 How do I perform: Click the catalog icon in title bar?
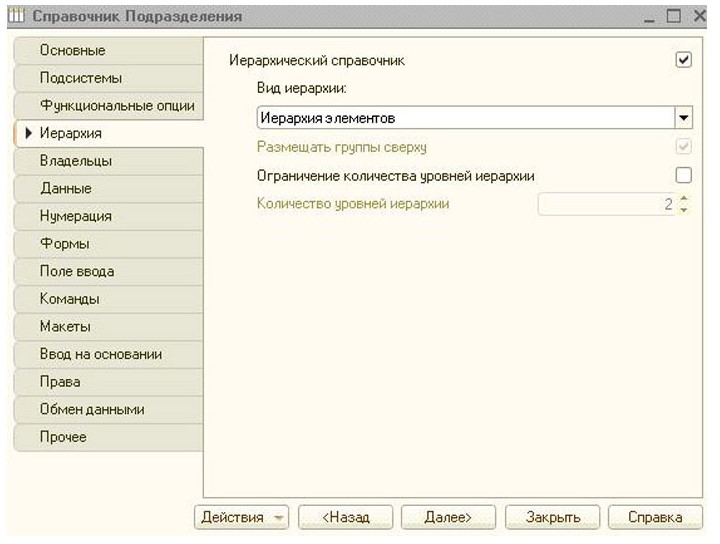tap(16, 17)
